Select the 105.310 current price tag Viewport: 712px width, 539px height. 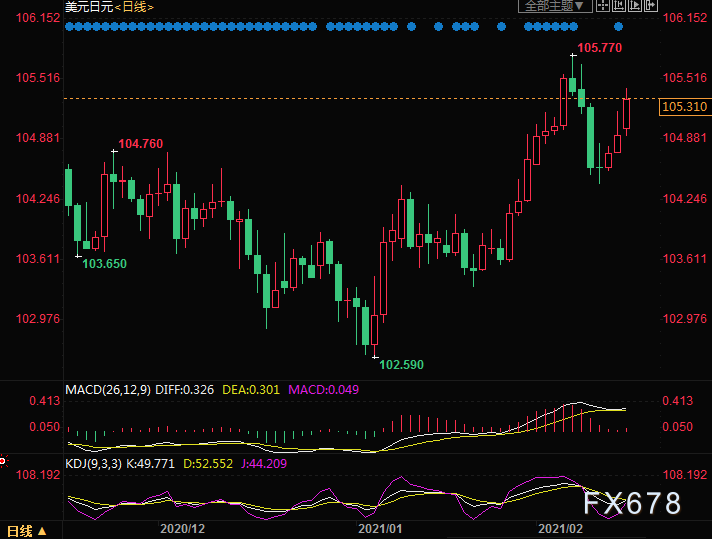(x=685, y=107)
